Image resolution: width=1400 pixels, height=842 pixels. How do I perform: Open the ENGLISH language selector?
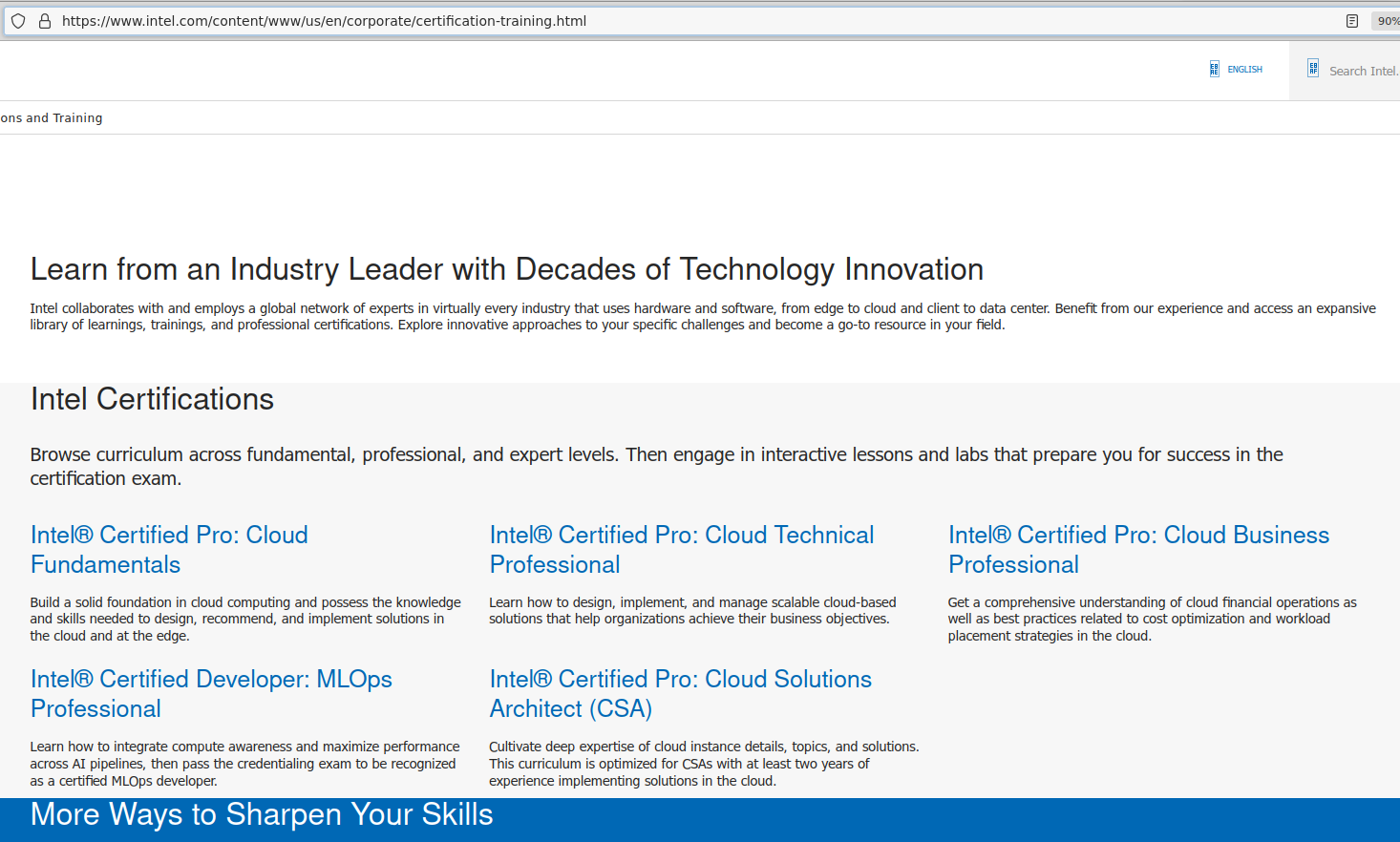coord(1244,70)
